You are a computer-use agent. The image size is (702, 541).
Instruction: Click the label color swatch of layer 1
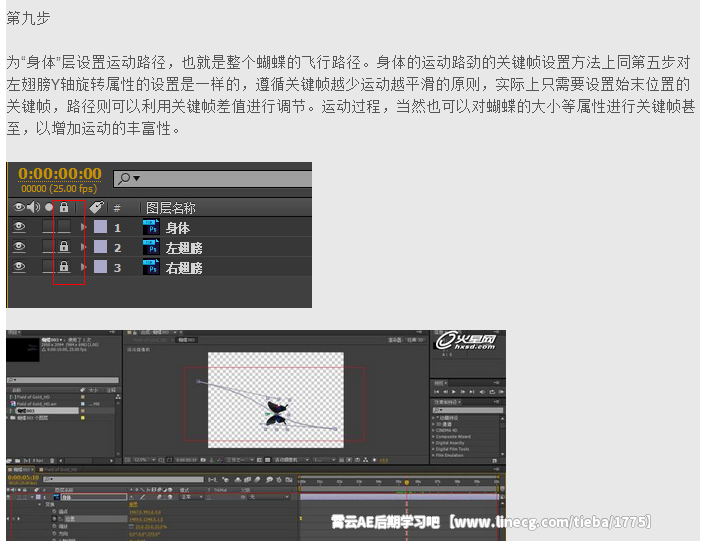[99, 228]
